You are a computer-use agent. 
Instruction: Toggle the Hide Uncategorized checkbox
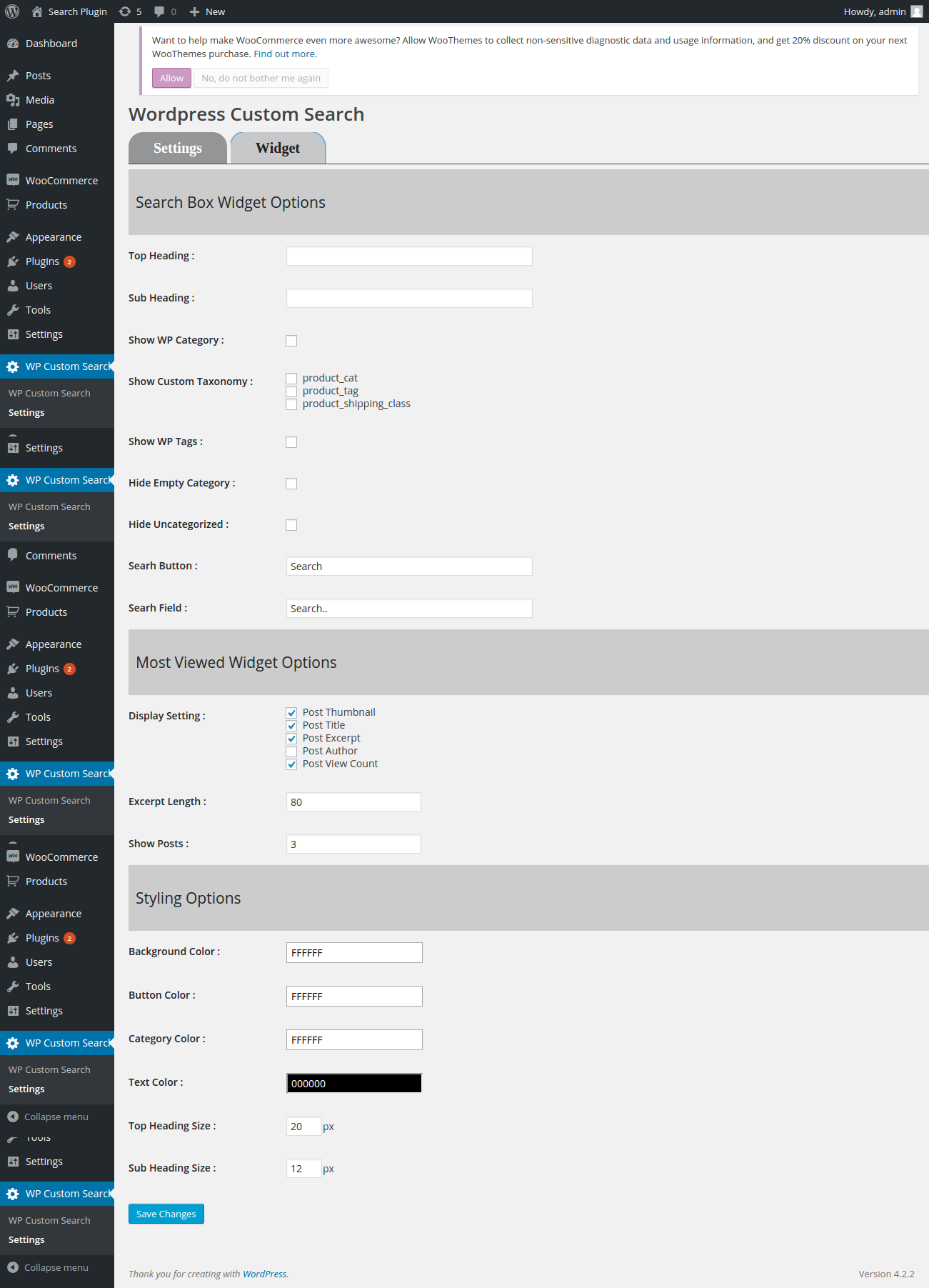pyautogui.click(x=291, y=525)
